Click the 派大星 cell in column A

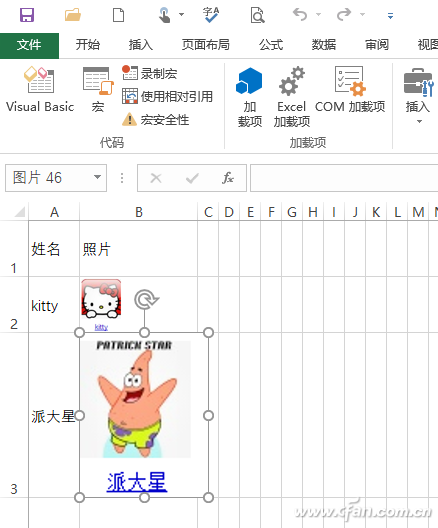(54, 415)
